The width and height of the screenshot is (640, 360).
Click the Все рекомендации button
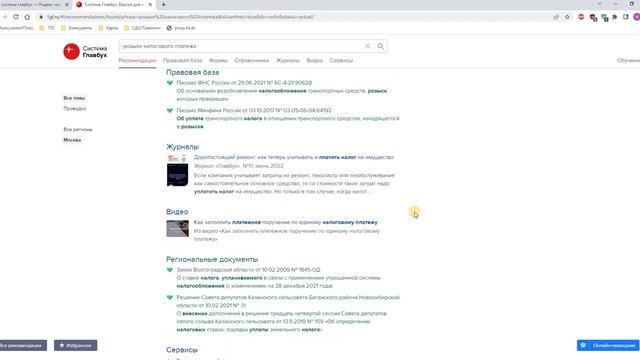click(x=23, y=345)
